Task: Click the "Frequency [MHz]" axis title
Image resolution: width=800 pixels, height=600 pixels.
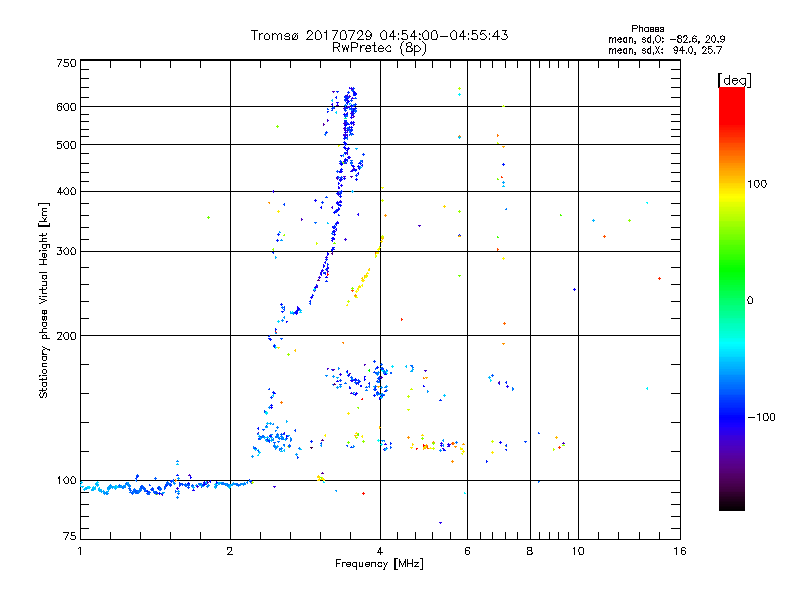Action: click(x=379, y=564)
